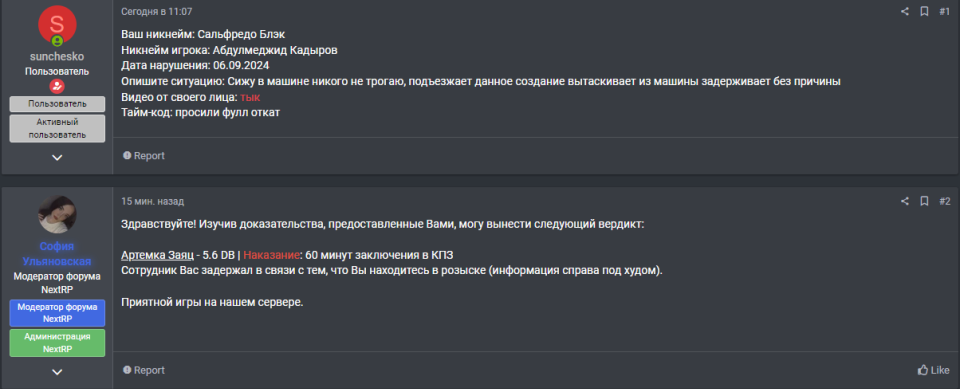Expand София Ульяновская's user info chevron
The width and height of the screenshot is (960, 389).
[x=57, y=372]
